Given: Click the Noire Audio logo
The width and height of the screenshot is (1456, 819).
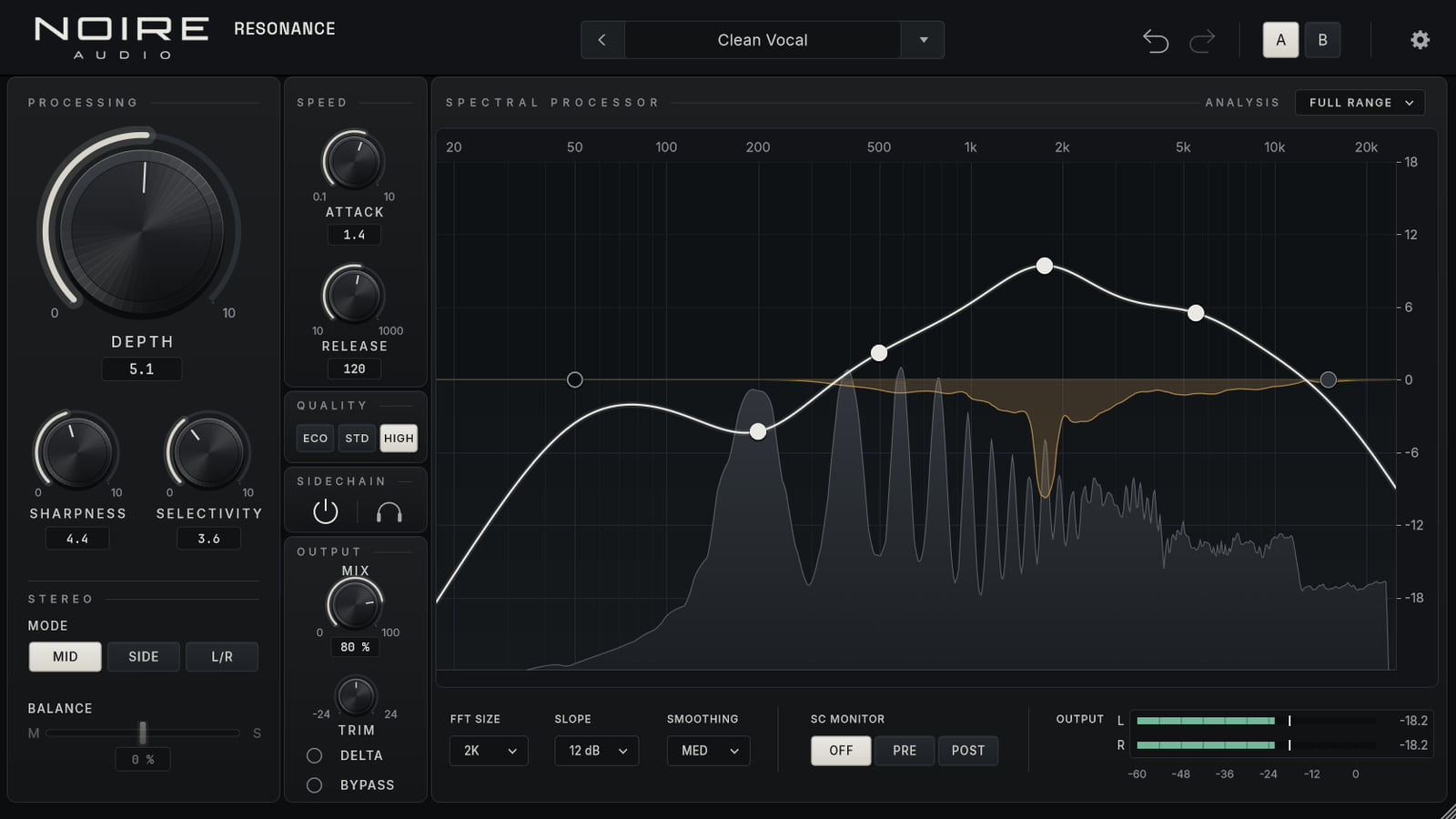Looking at the screenshot, I should click(x=122, y=38).
